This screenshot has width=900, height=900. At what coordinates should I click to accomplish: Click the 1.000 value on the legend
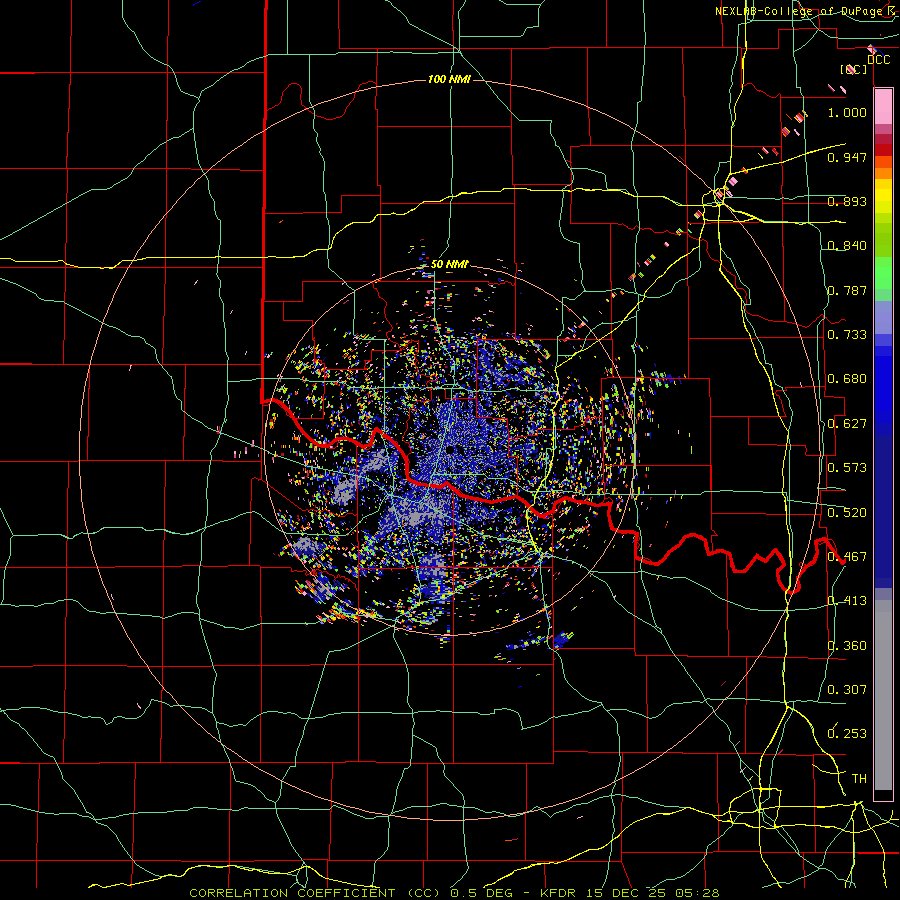pos(847,112)
